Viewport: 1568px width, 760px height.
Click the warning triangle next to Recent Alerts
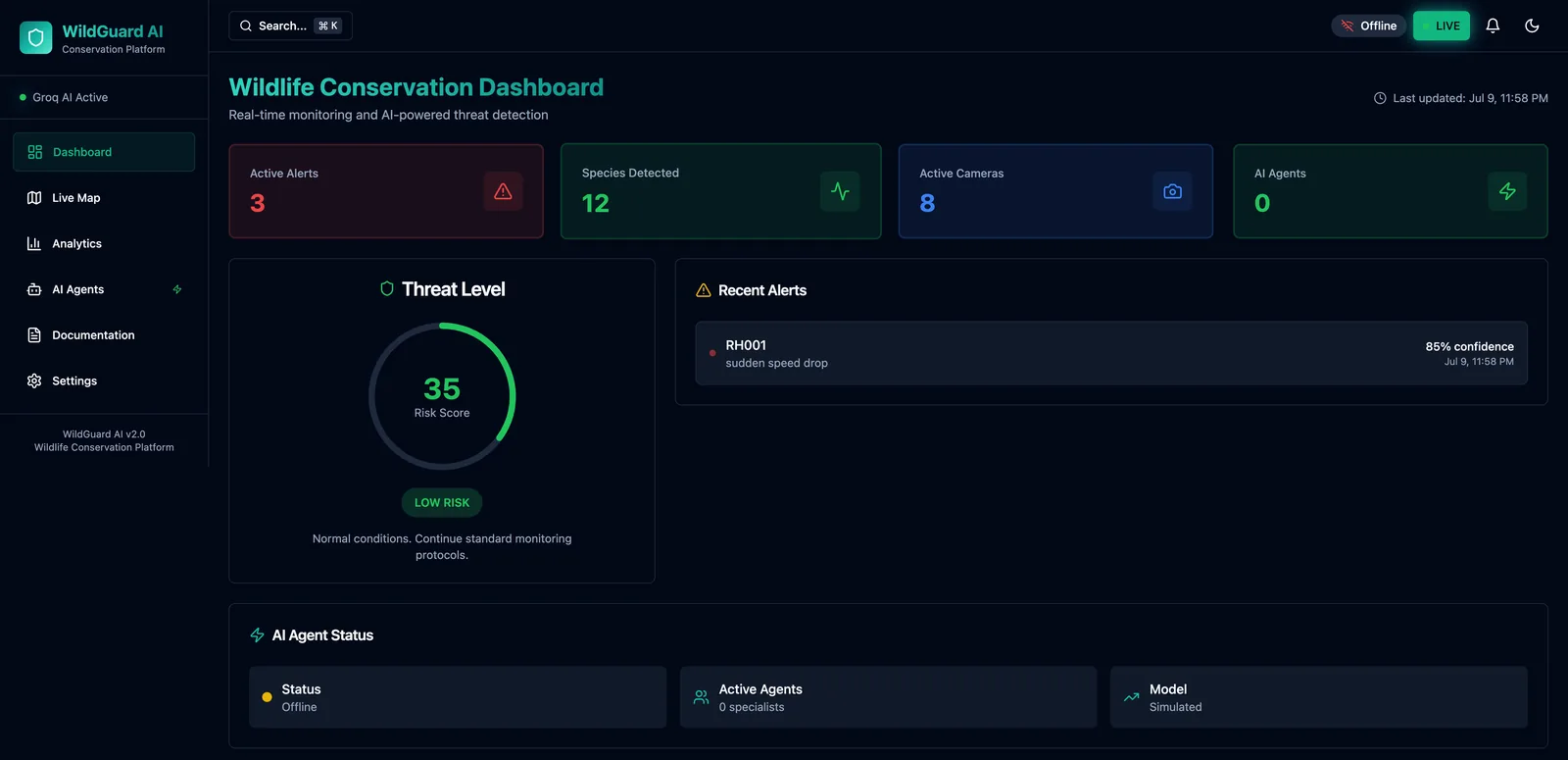703,290
